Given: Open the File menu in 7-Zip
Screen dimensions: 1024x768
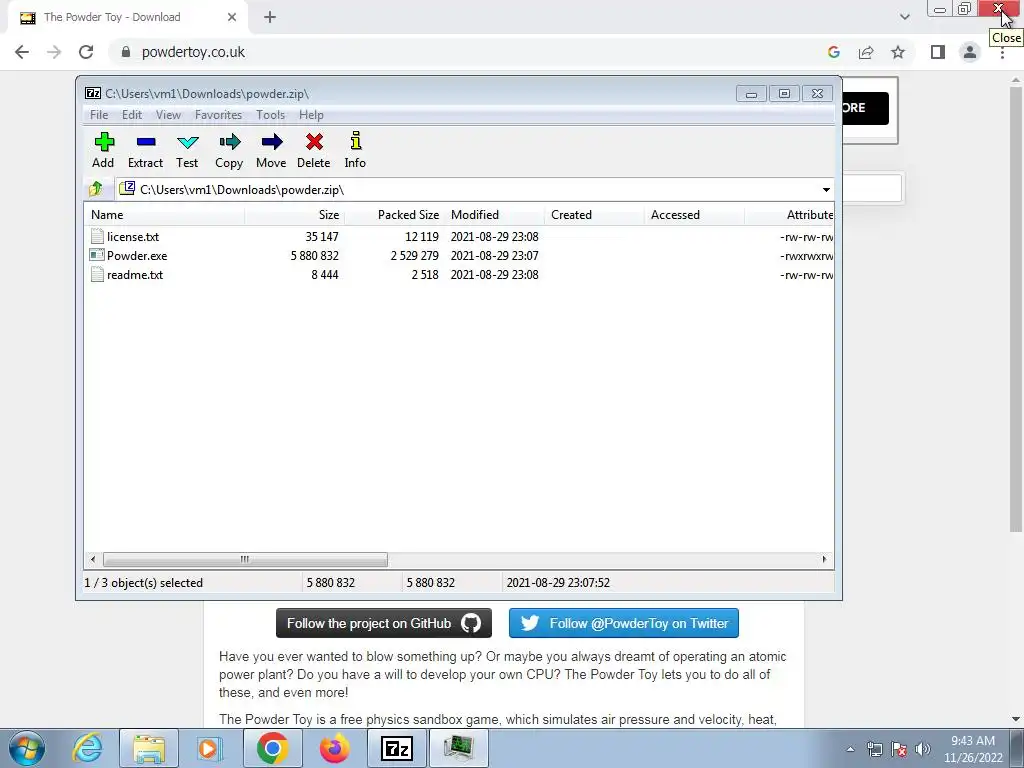Looking at the screenshot, I should [99, 115].
